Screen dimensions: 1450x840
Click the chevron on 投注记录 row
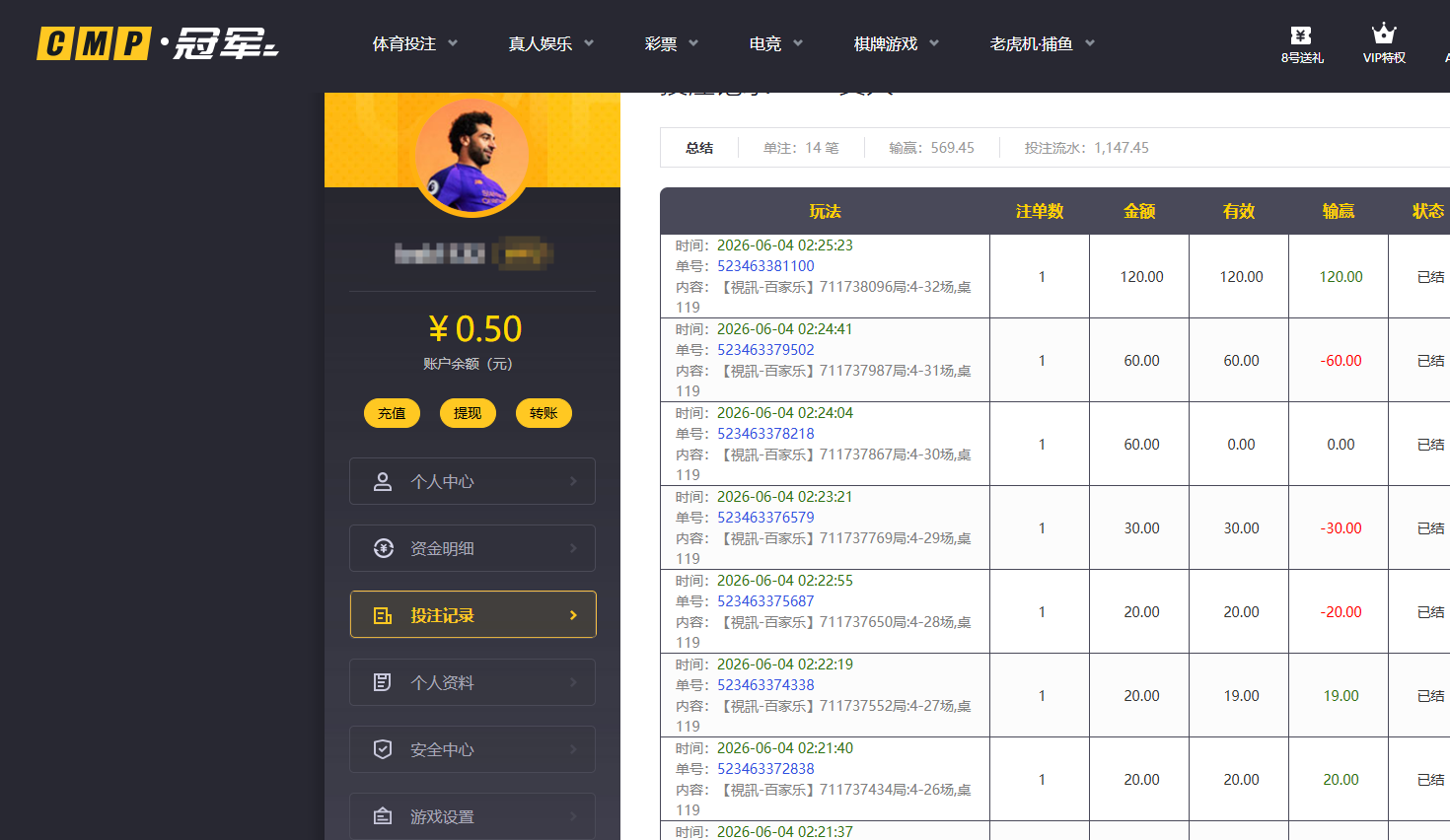point(573,615)
